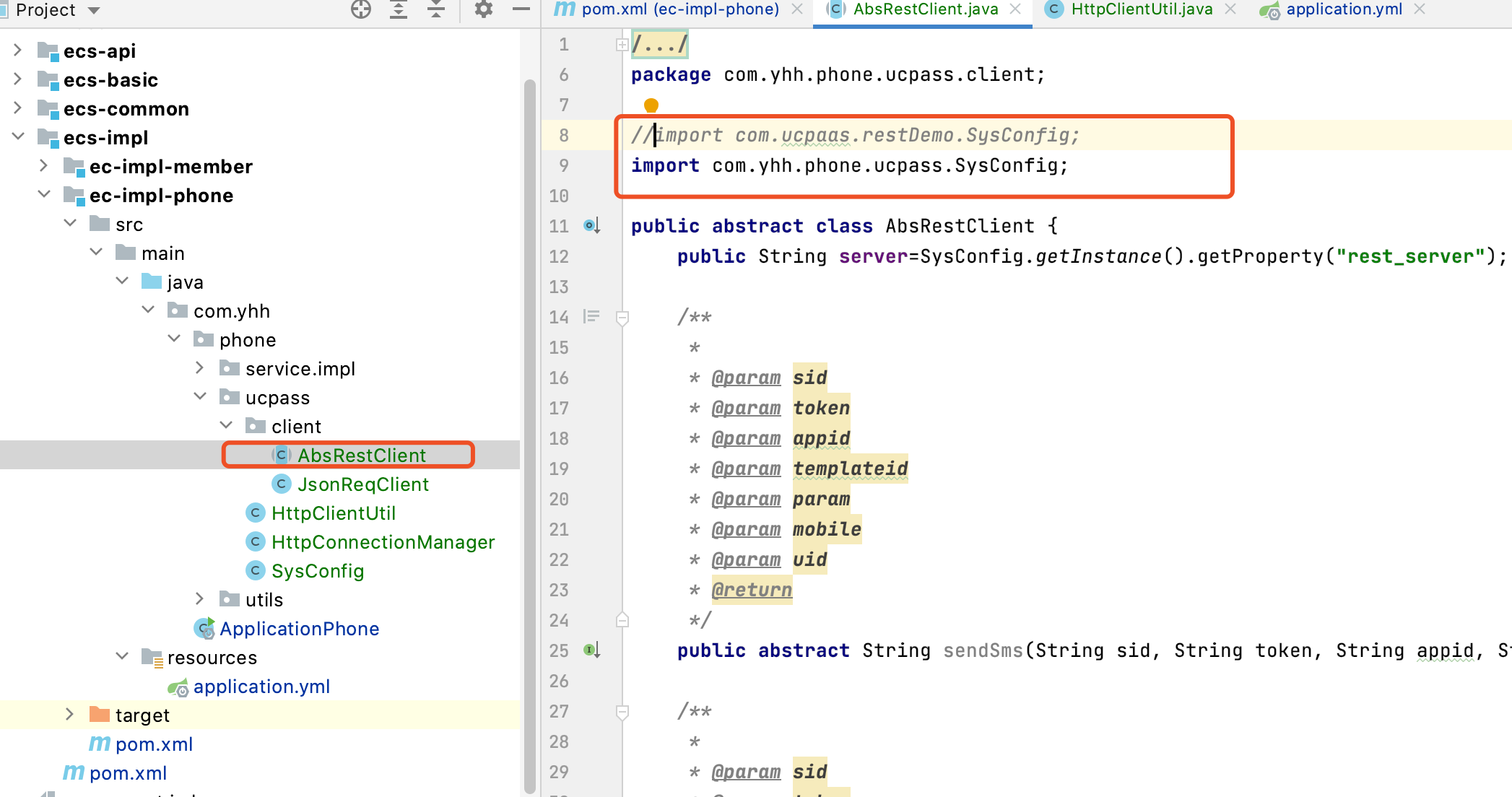Click the Project panel vertical scrollbar
The width and height of the screenshot is (1512, 797).
529,433
